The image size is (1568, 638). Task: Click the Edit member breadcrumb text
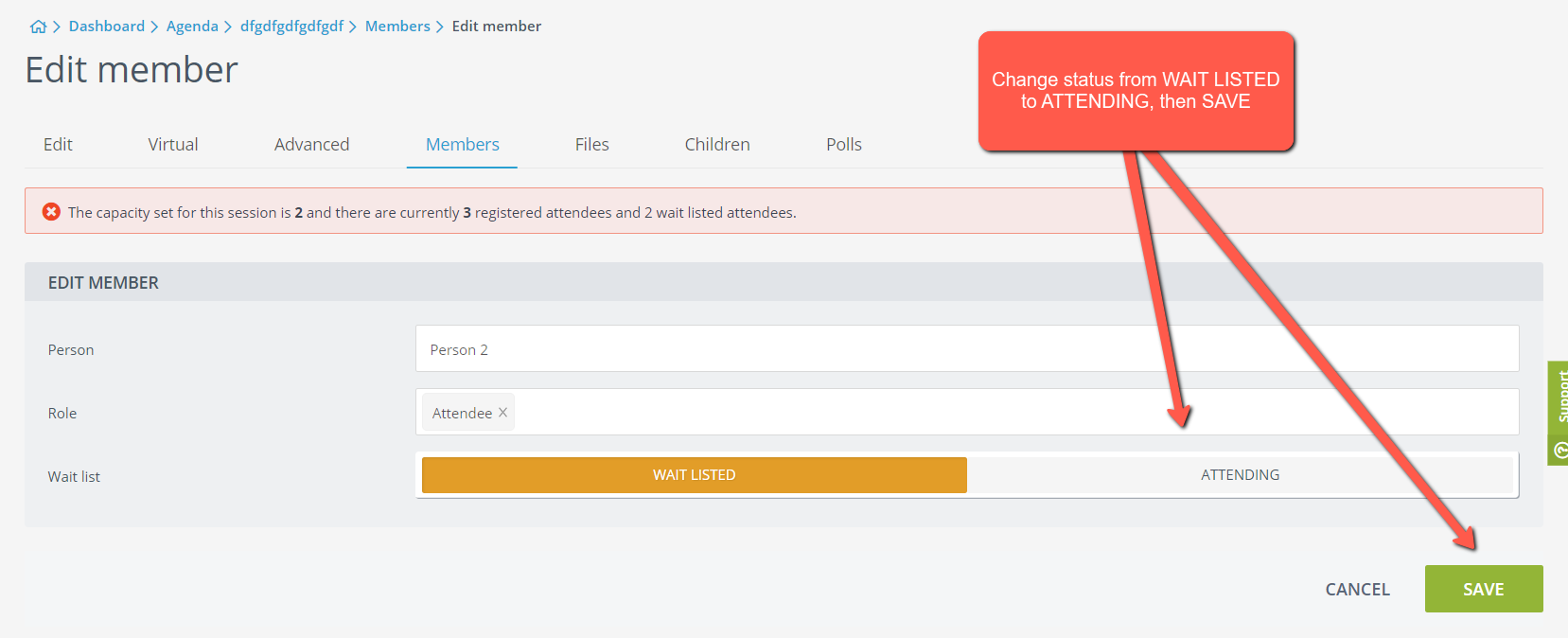coord(497,27)
